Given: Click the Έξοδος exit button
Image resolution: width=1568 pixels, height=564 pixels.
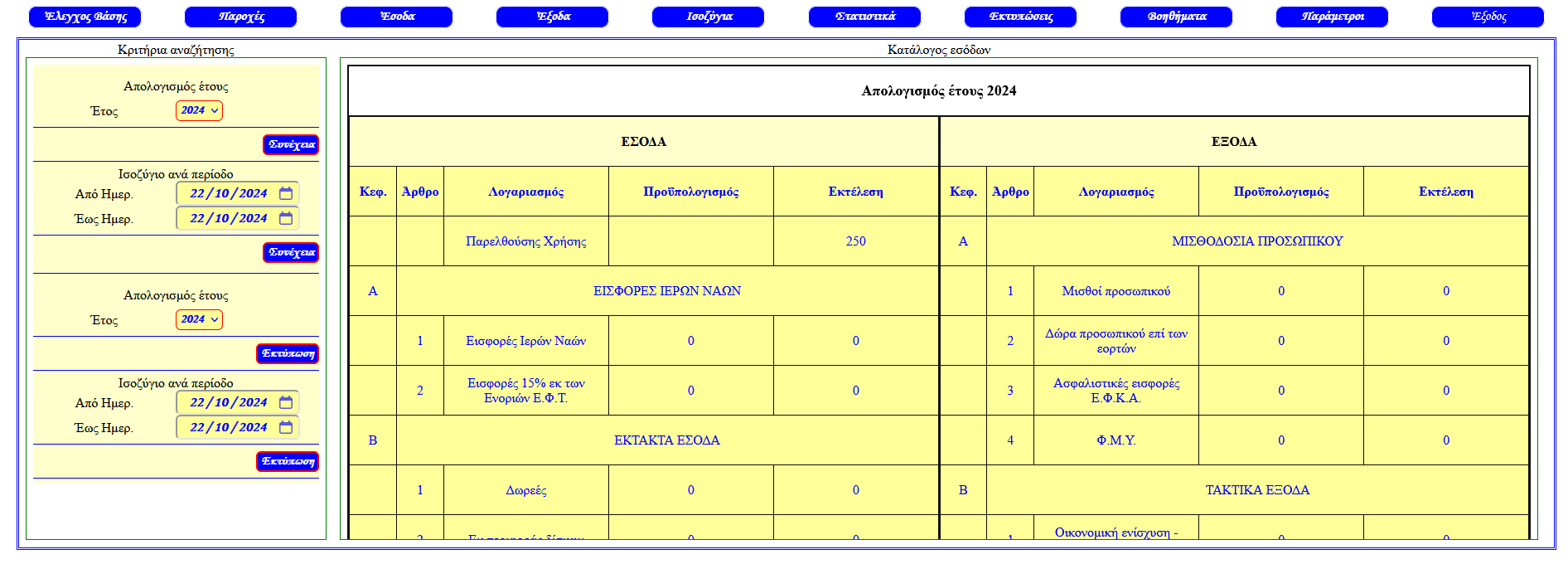Looking at the screenshot, I should point(1488,17).
